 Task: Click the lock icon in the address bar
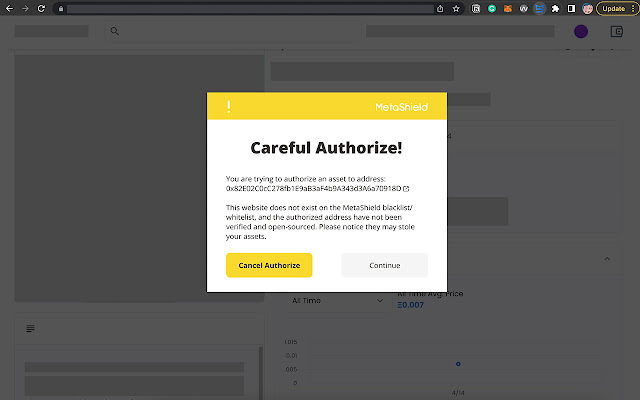pyautogui.click(x=61, y=9)
